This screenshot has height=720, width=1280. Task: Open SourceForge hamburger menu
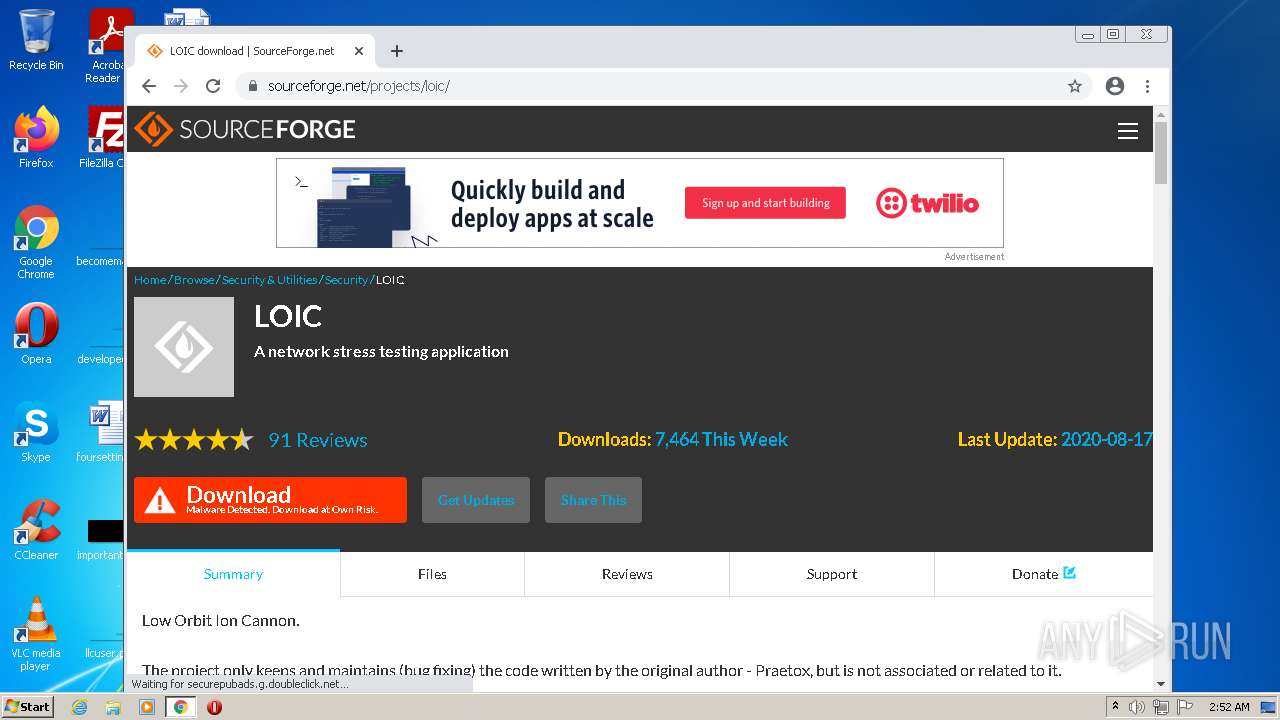(1128, 131)
